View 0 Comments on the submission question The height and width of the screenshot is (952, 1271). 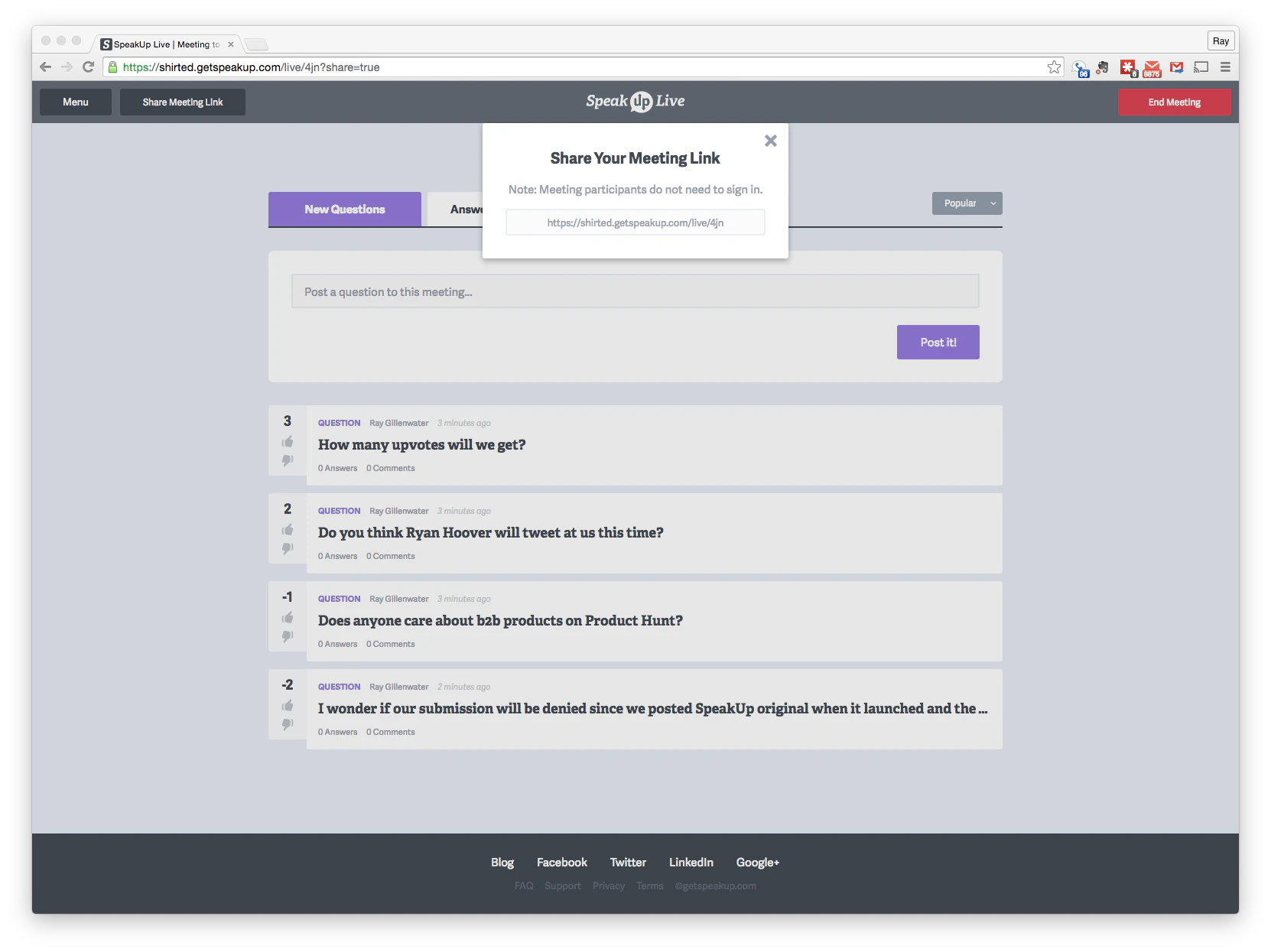tap(391, 733)
